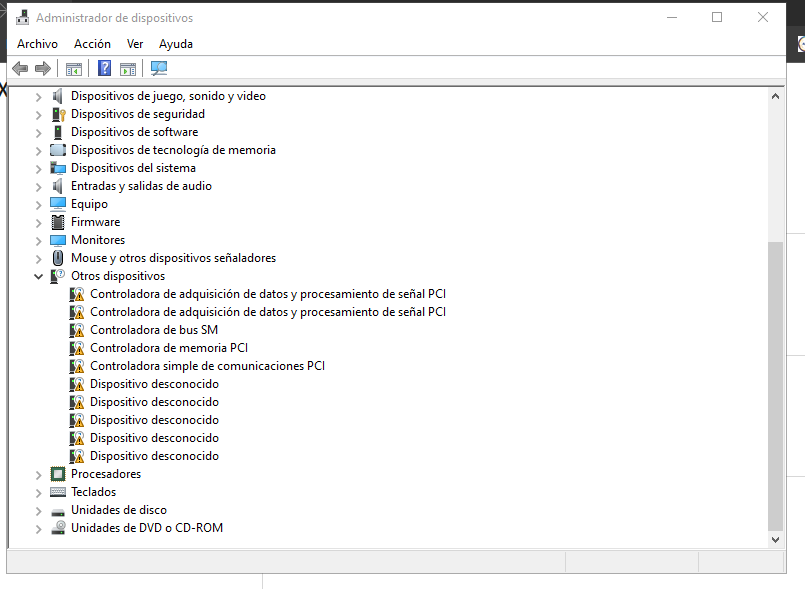Select Controladora simple de comunicaciones PCI

pos(205,365)
